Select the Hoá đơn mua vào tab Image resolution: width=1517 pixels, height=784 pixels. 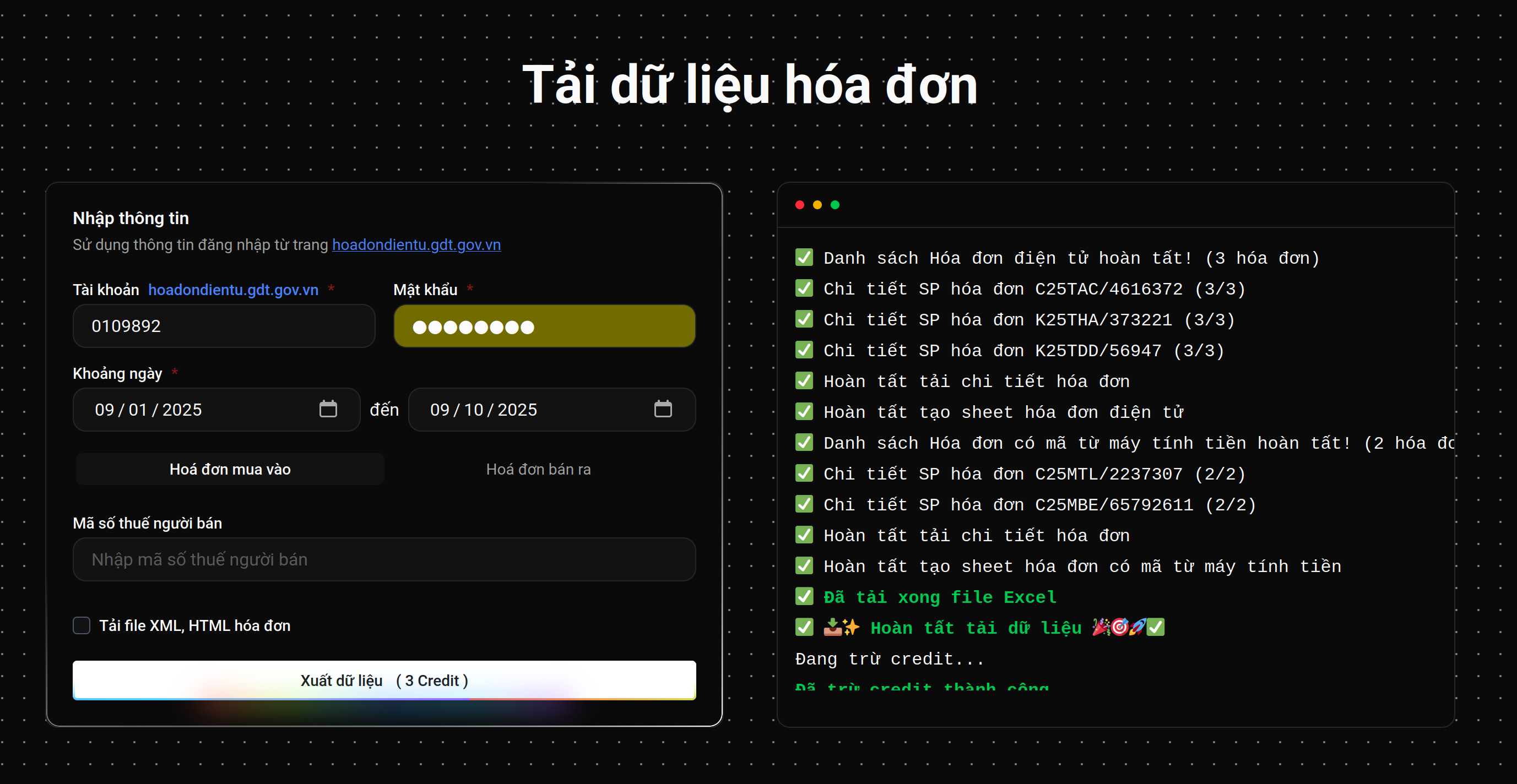point(230,469)
